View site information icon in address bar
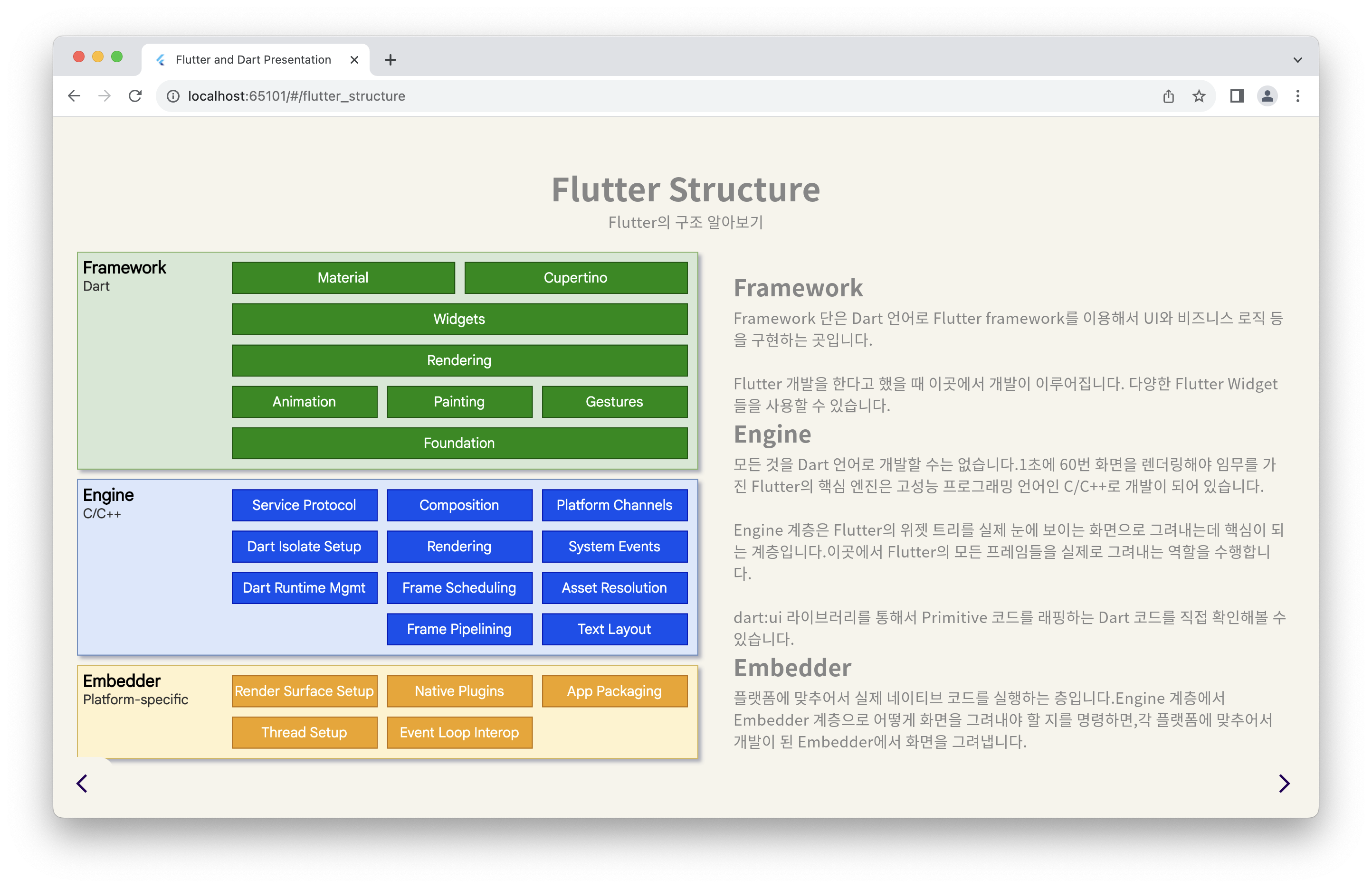Viewport: 1372px width, 888px height. point(173,96)
